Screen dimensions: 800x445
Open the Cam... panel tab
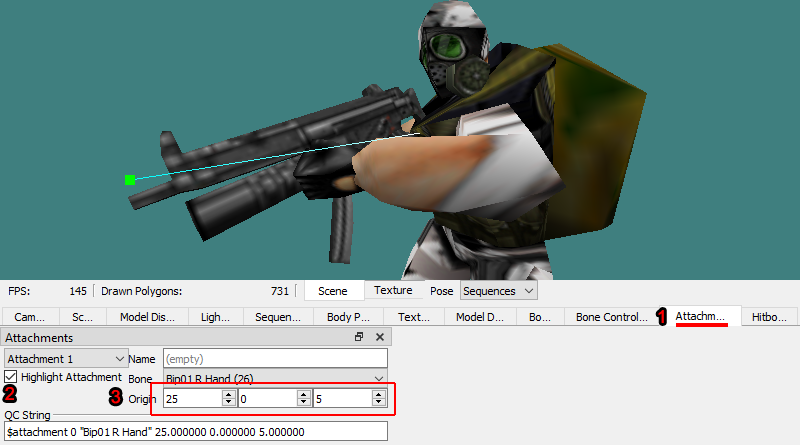click(30, 317)
